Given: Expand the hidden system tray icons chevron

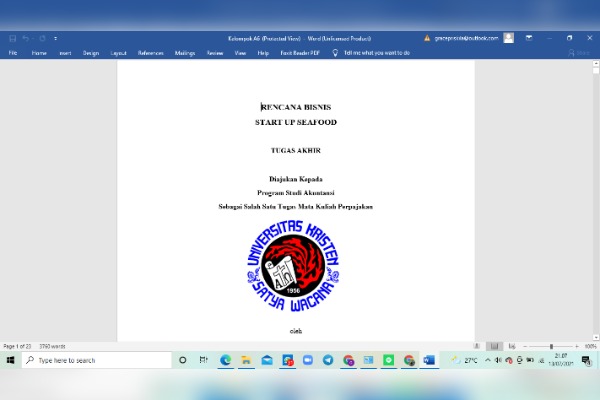Looking at the screenshot, I should [488, 360].
